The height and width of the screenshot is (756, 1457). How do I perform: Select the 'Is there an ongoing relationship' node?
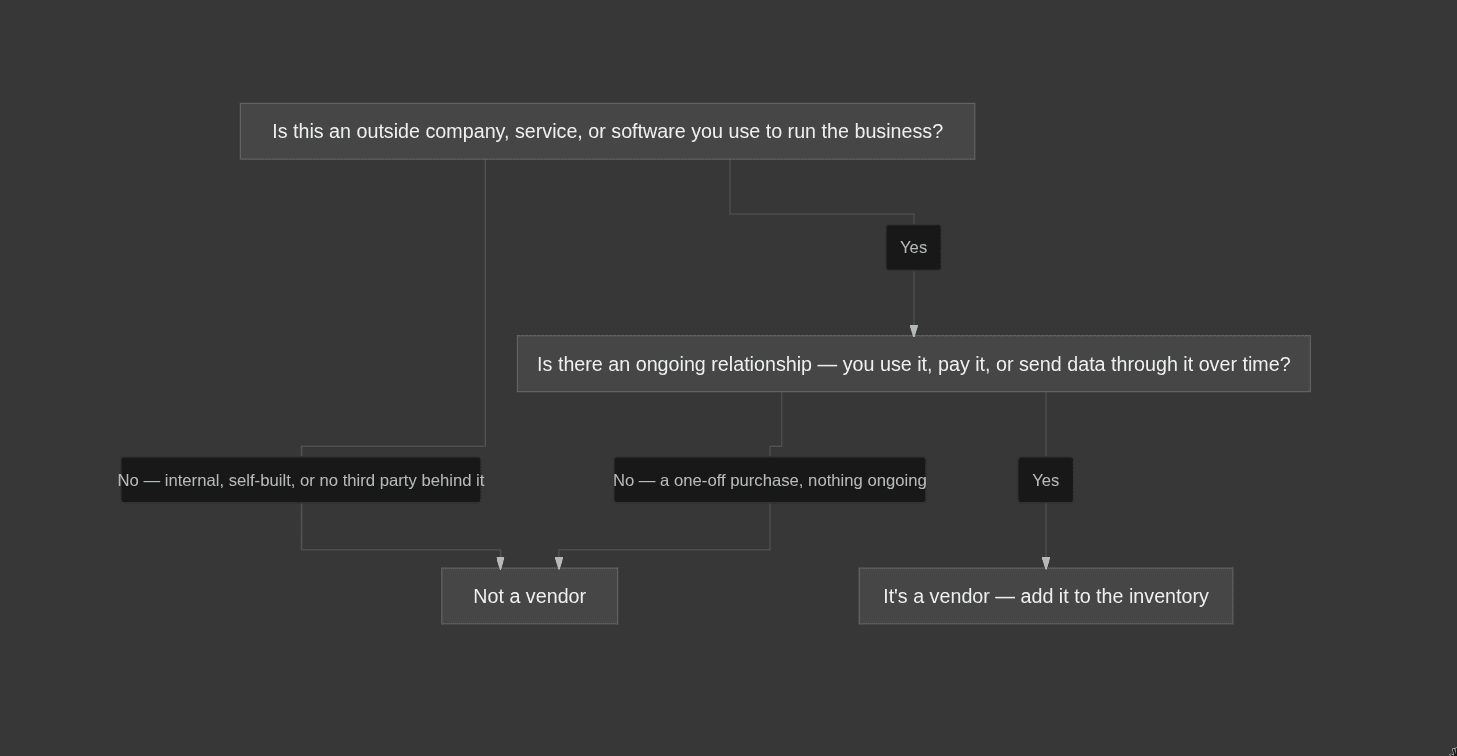pos(913,364)
